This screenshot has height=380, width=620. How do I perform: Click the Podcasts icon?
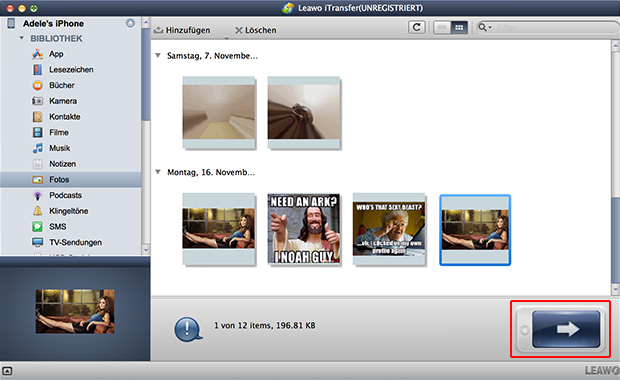tap(38, 195)
